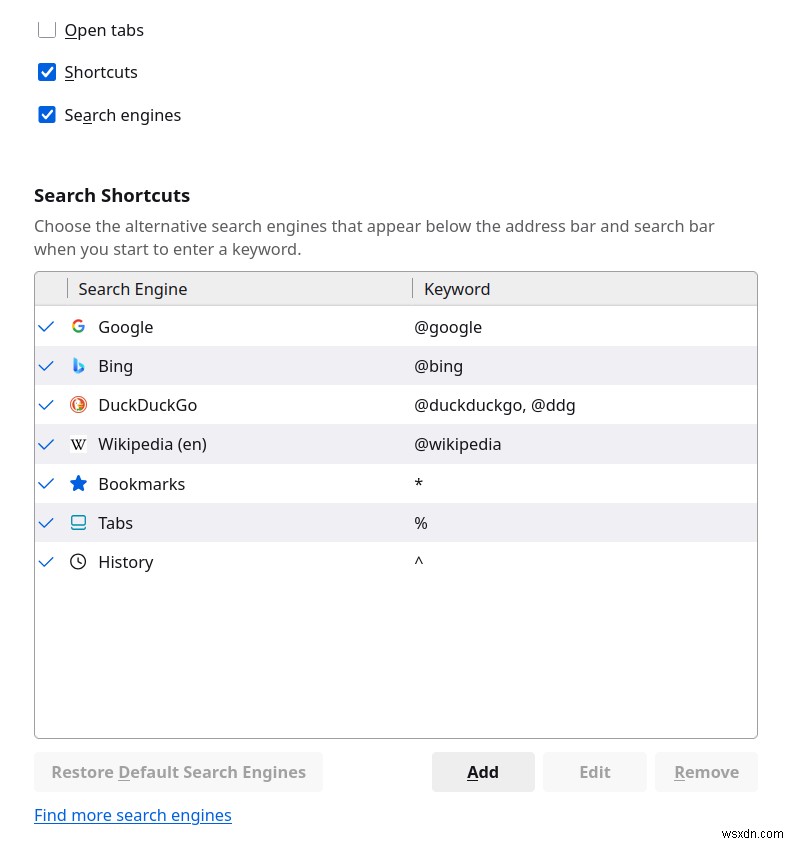Click the caret keyword for History
The height and width of the screenshot is (844, 795).
pyautogui.click(x=419, y=561)
